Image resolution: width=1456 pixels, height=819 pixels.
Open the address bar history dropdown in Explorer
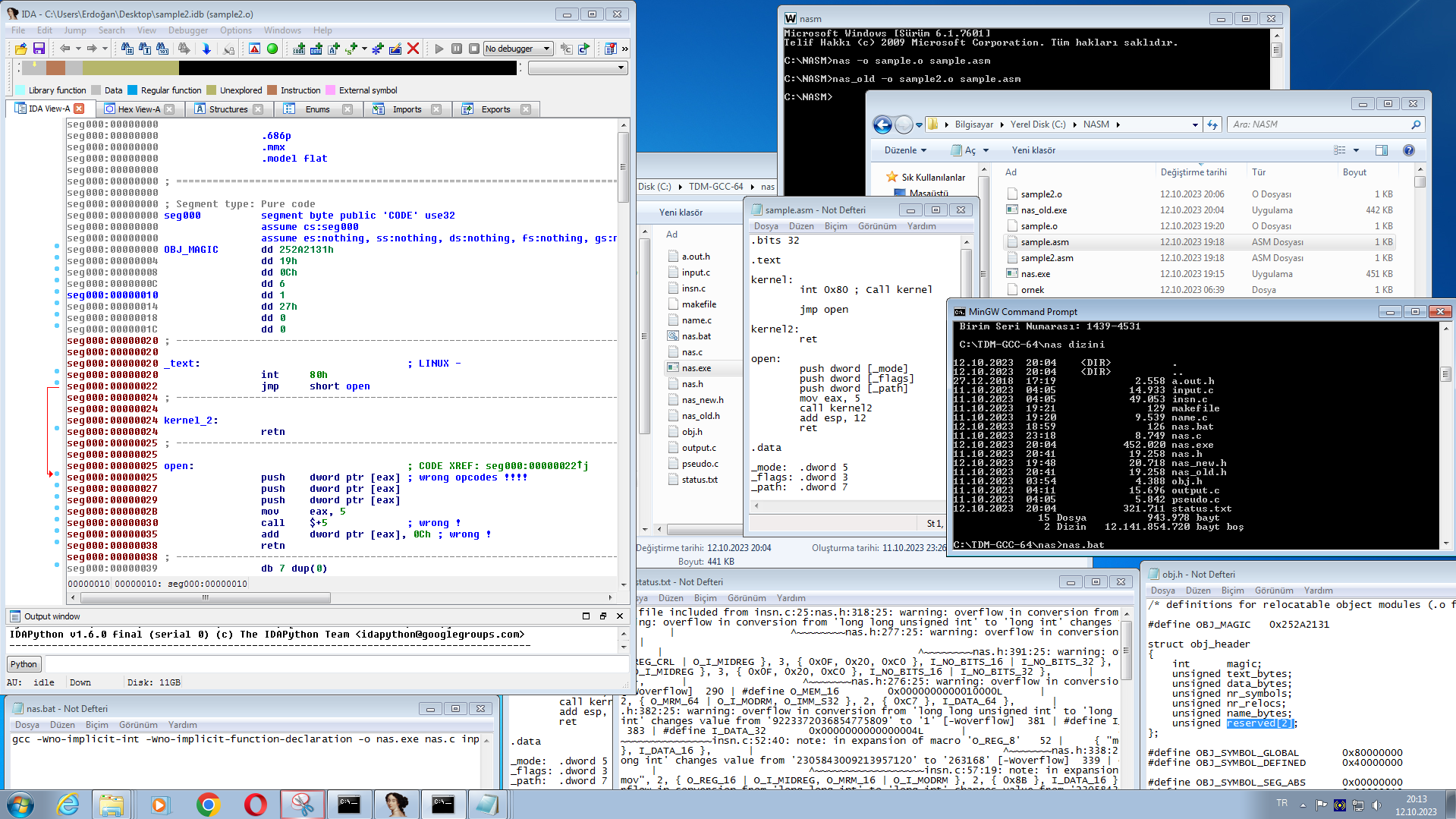point(1195,124)
